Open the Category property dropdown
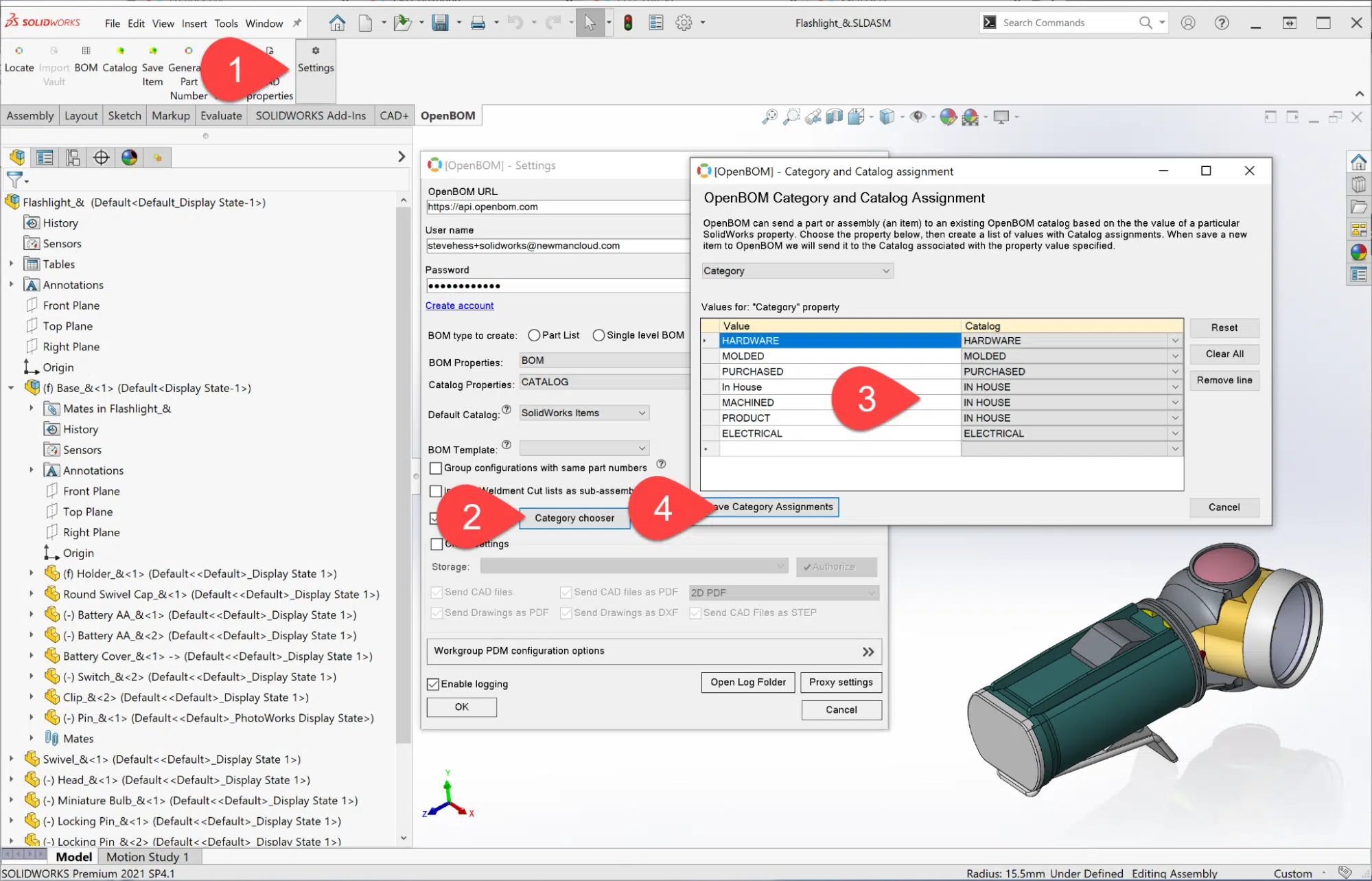This screenshot has height=881, width=1372. [x=797, y=271]
